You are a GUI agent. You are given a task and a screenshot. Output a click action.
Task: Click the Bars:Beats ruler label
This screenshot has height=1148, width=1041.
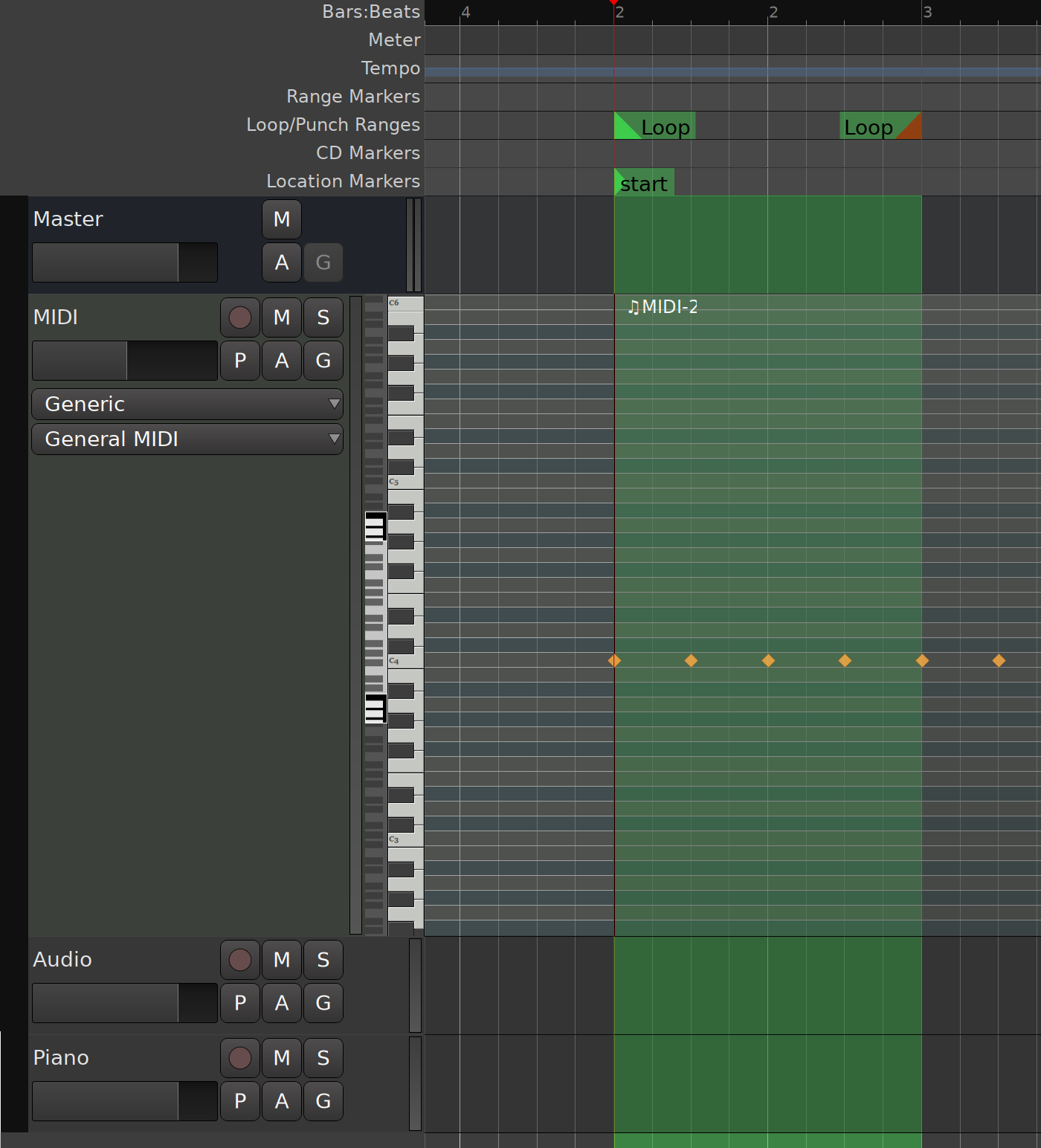371,12
